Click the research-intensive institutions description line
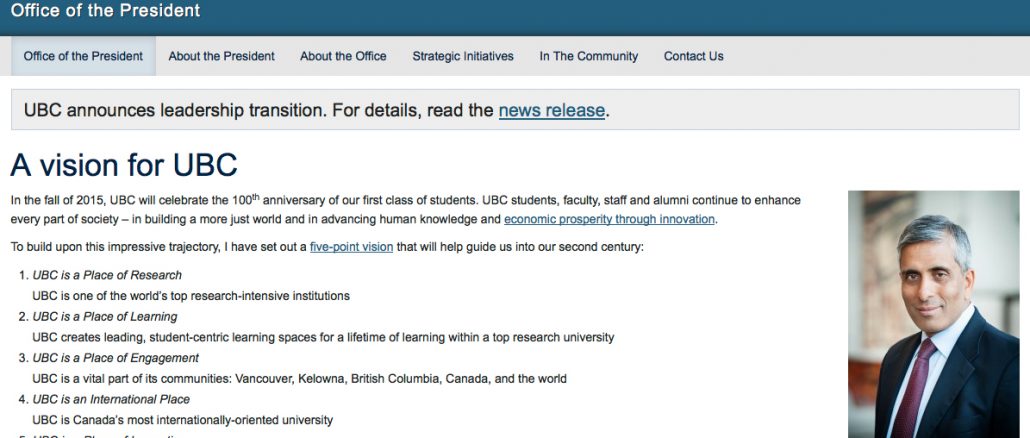 (x=190, y=296)
